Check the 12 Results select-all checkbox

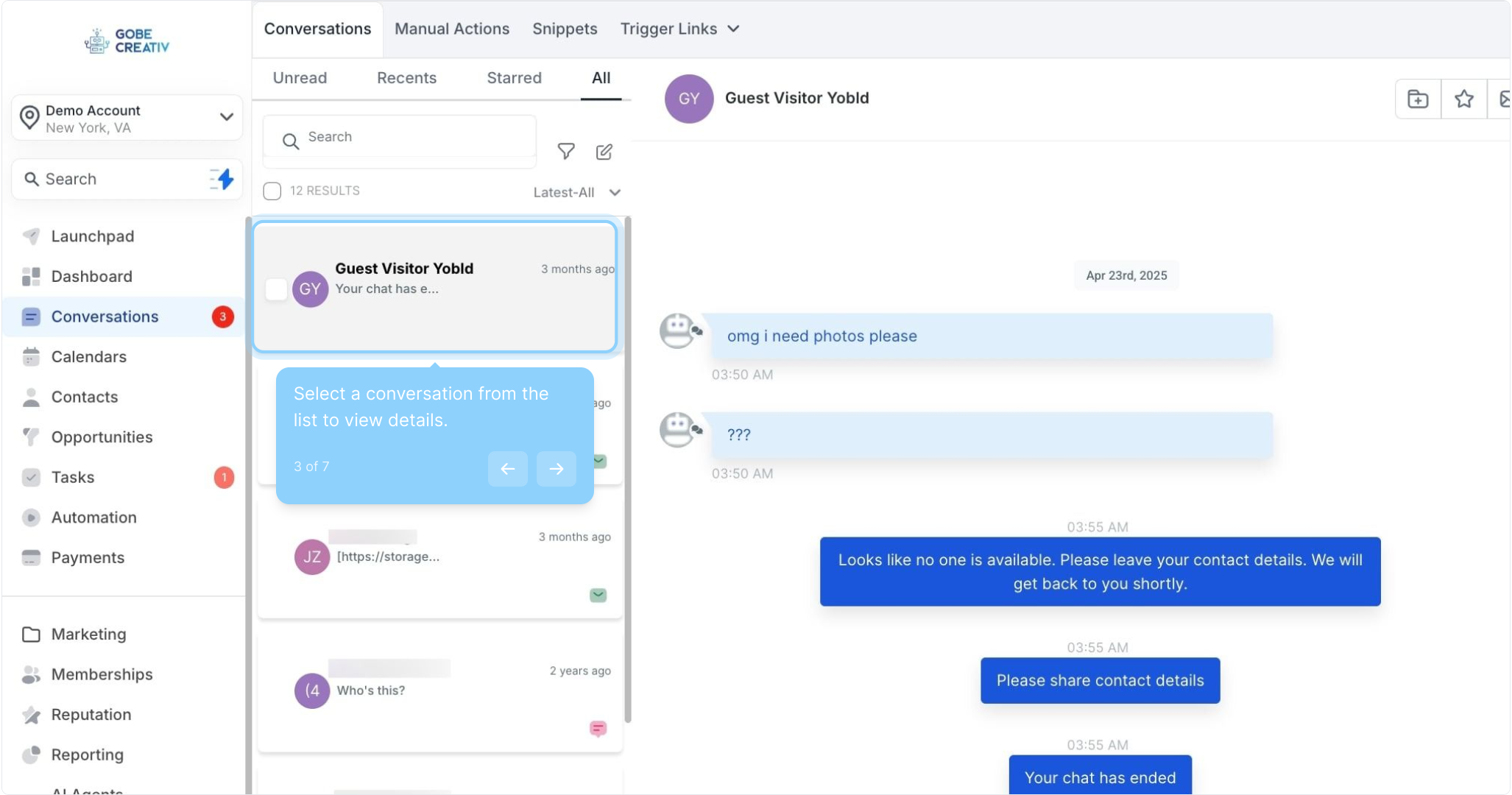point(272,191)
